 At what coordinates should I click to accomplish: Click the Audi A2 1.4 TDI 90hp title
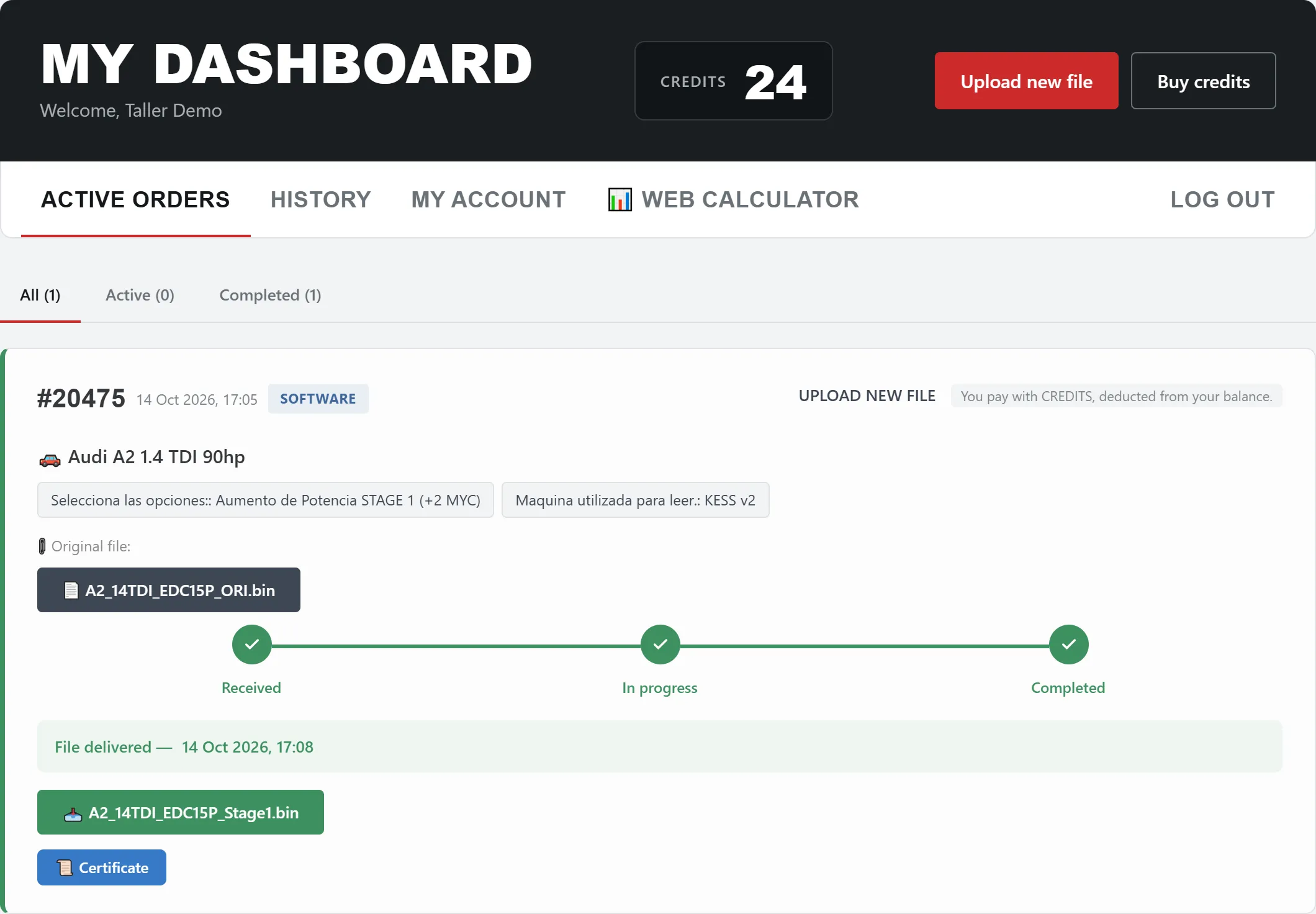156,457
